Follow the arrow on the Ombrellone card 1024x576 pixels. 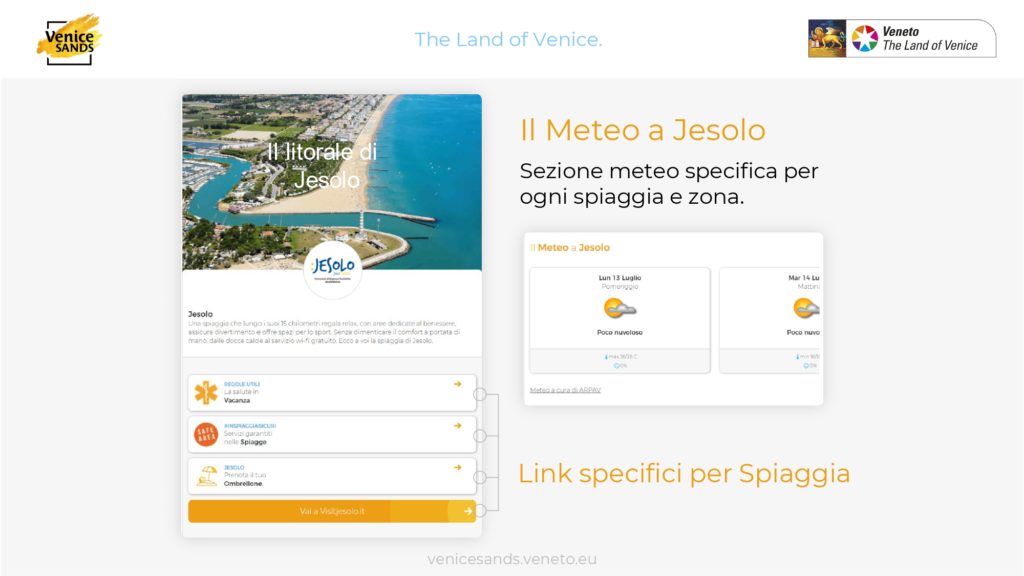click(x=457, y=468)
